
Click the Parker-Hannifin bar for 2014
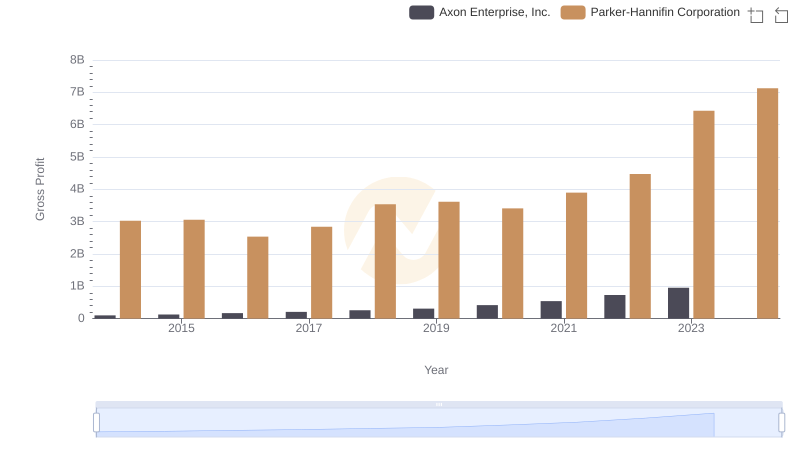(131, 270)
